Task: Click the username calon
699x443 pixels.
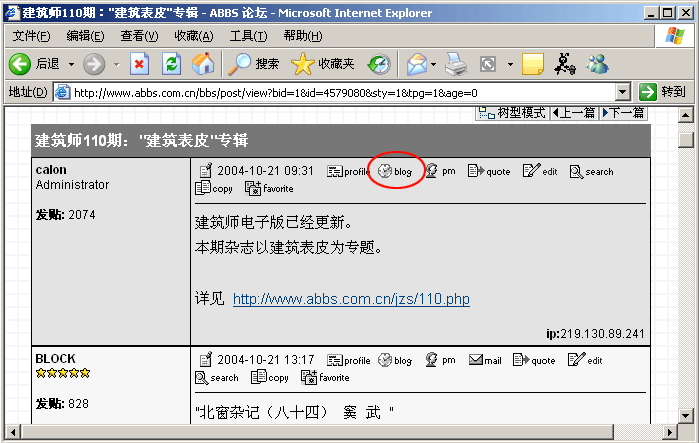Action: pyautogui.click(x=51, y=170)
